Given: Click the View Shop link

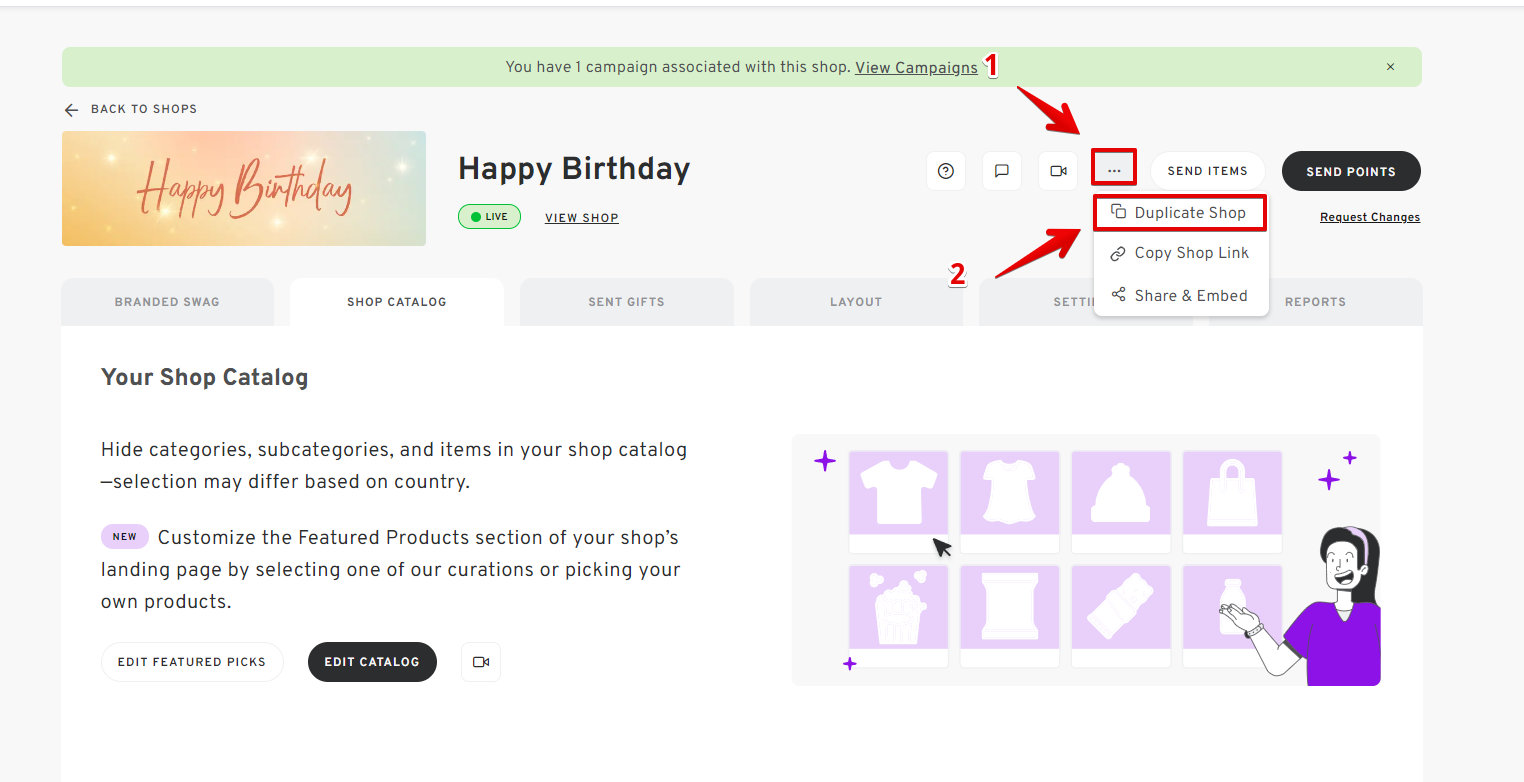Looking at the screenshot, I should click(x=582, y=218).
